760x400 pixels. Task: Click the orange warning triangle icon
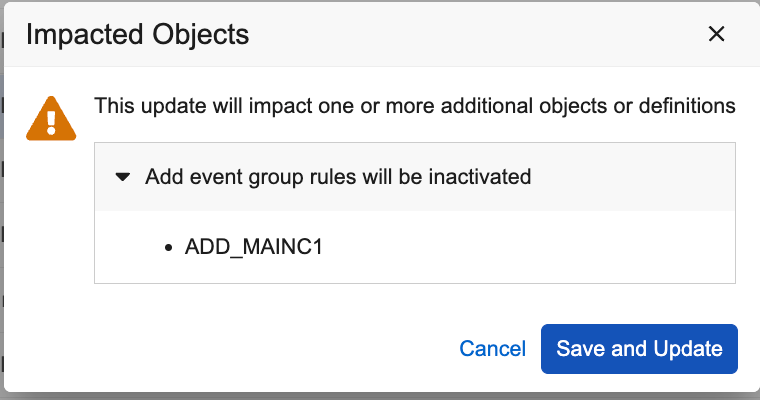[x=44, y=118]
